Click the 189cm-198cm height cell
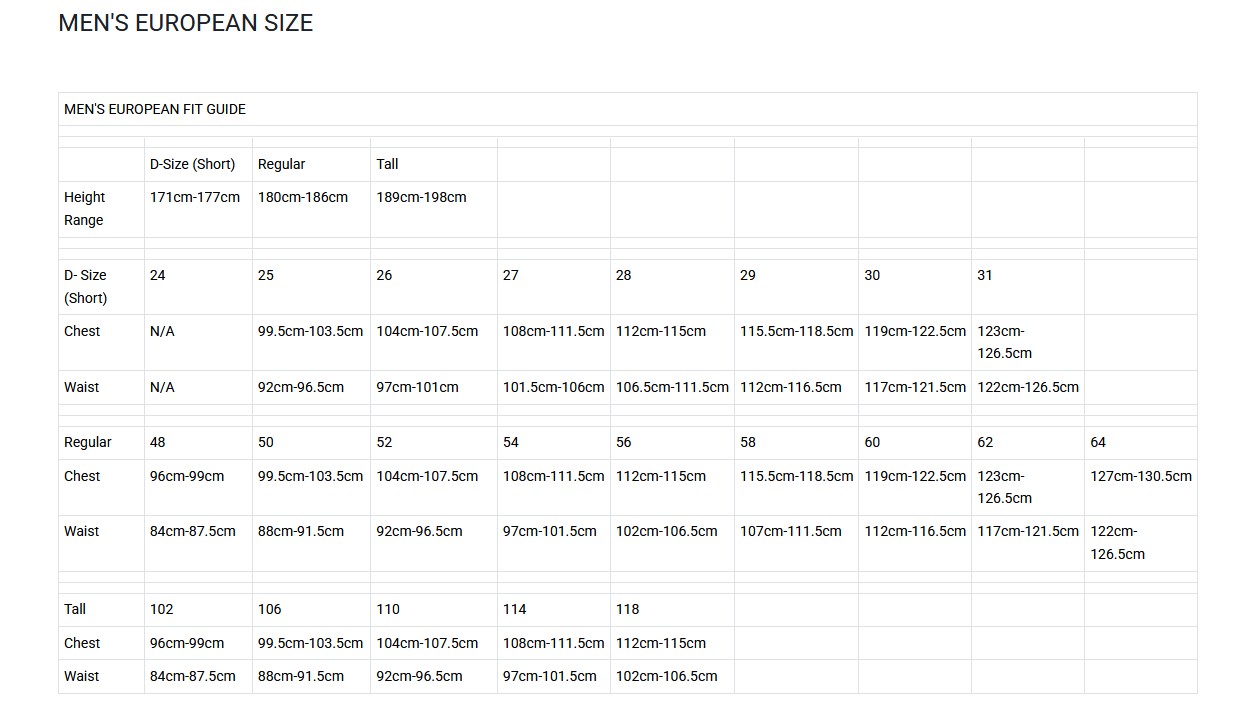 [x=421, y=197]
